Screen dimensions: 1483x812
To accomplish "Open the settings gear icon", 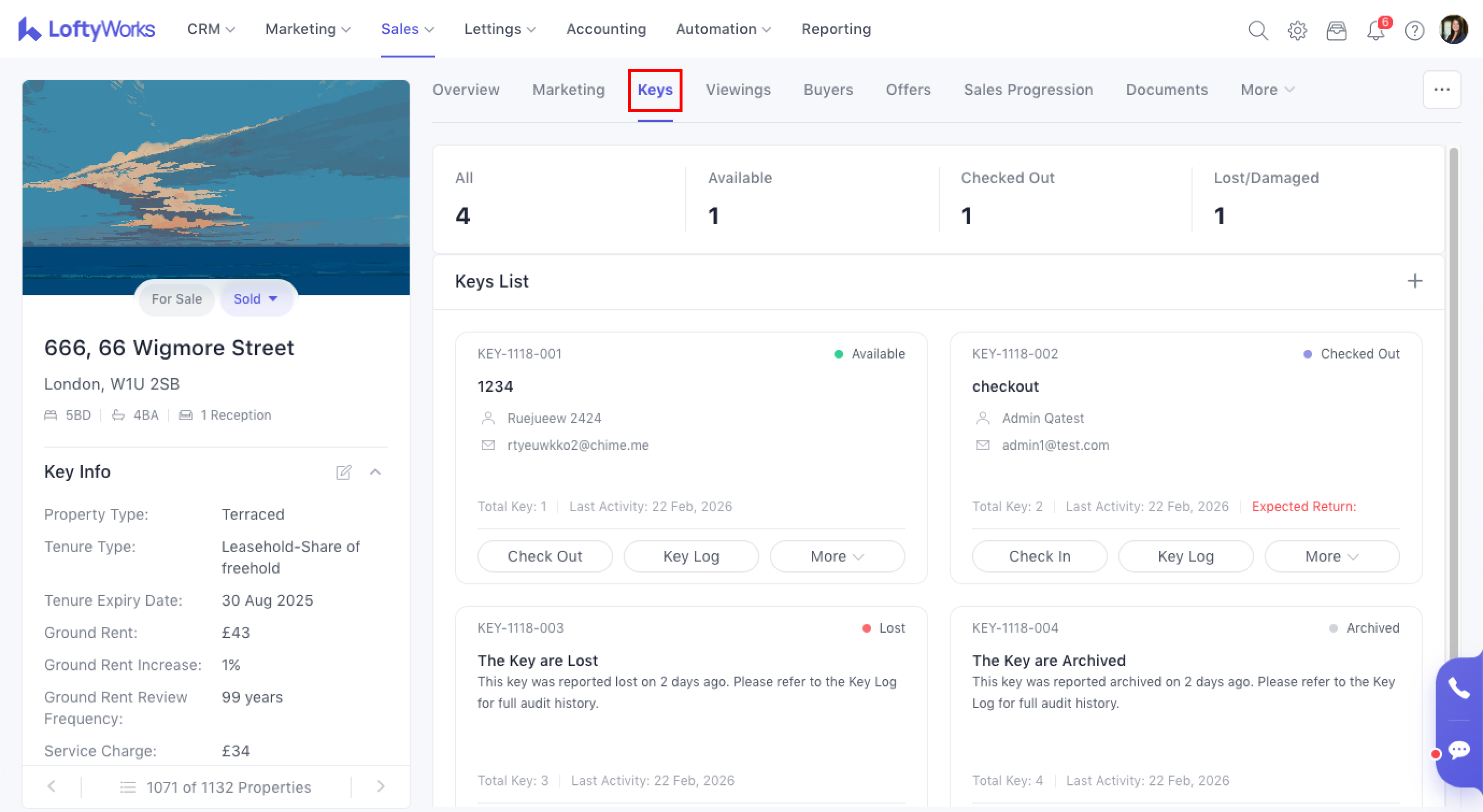I will coord(1297,30).
